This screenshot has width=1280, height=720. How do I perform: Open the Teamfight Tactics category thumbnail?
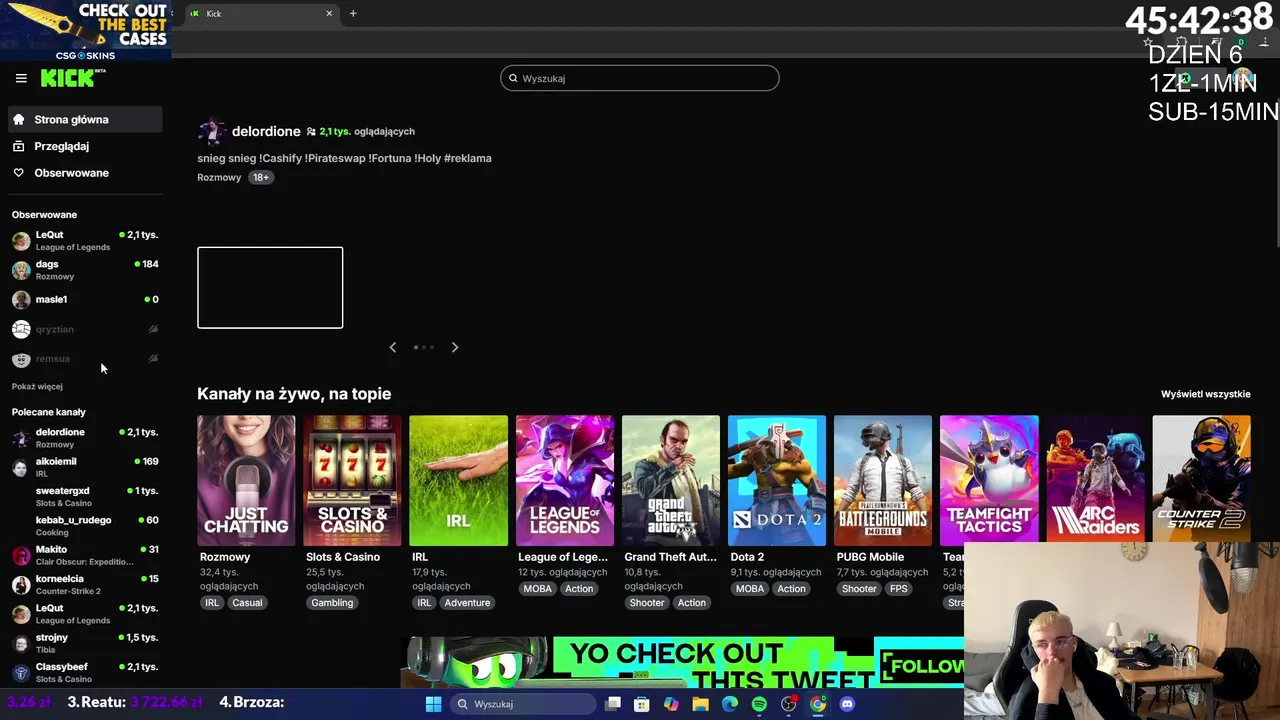click(x=989, y=480)
